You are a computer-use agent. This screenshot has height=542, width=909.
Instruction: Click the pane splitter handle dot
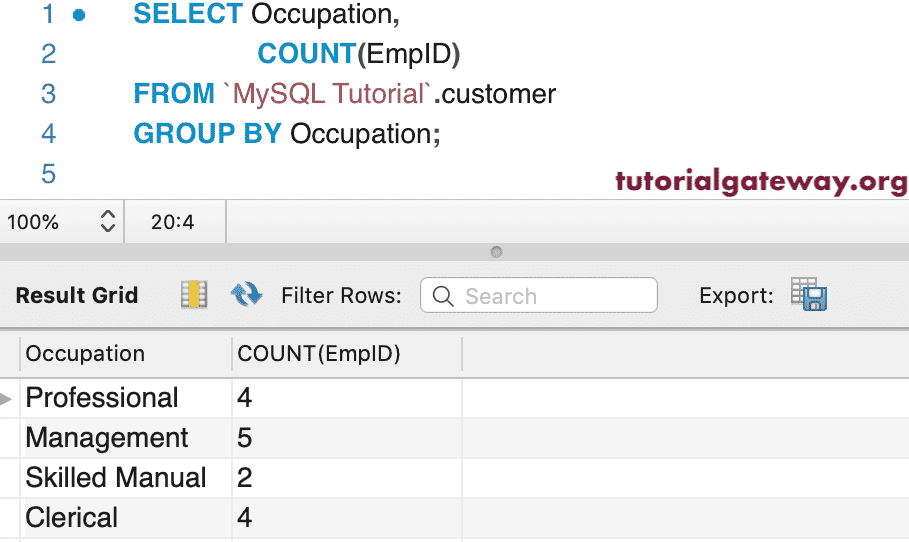click(x=496, y=252)
